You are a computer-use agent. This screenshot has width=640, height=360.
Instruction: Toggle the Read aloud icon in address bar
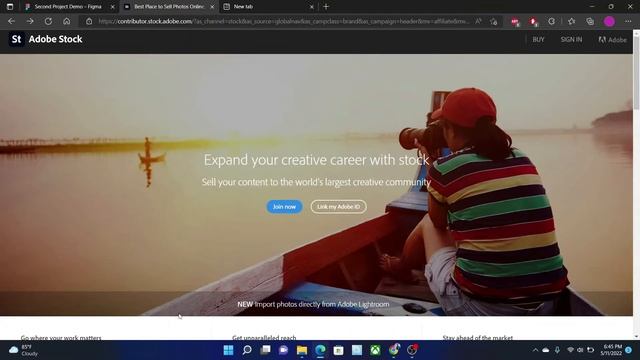(478, 21)
